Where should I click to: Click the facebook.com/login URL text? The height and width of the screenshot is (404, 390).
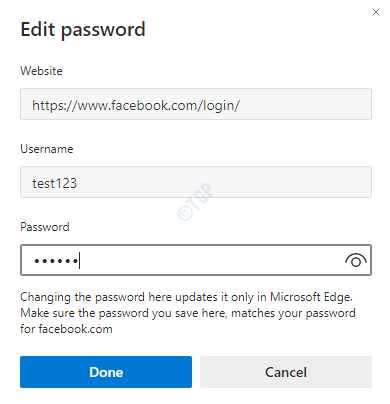[136, 106]
